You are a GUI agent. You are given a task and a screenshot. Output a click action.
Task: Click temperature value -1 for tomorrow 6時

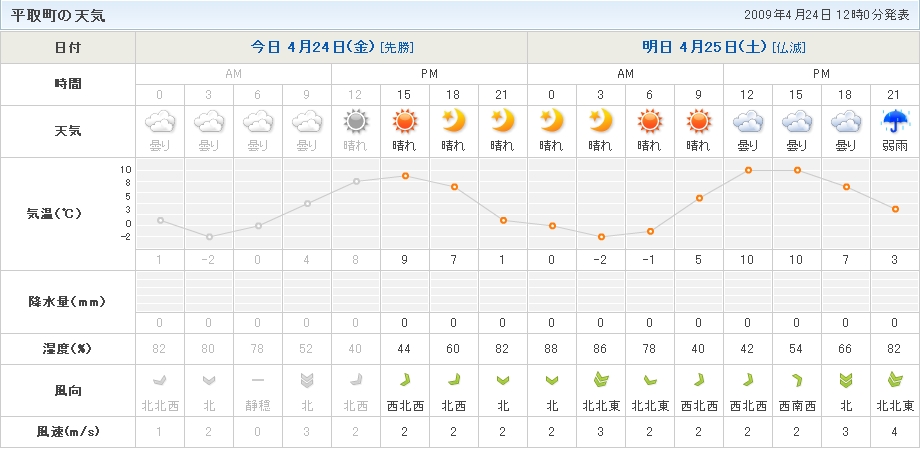(x=650, y=260)
